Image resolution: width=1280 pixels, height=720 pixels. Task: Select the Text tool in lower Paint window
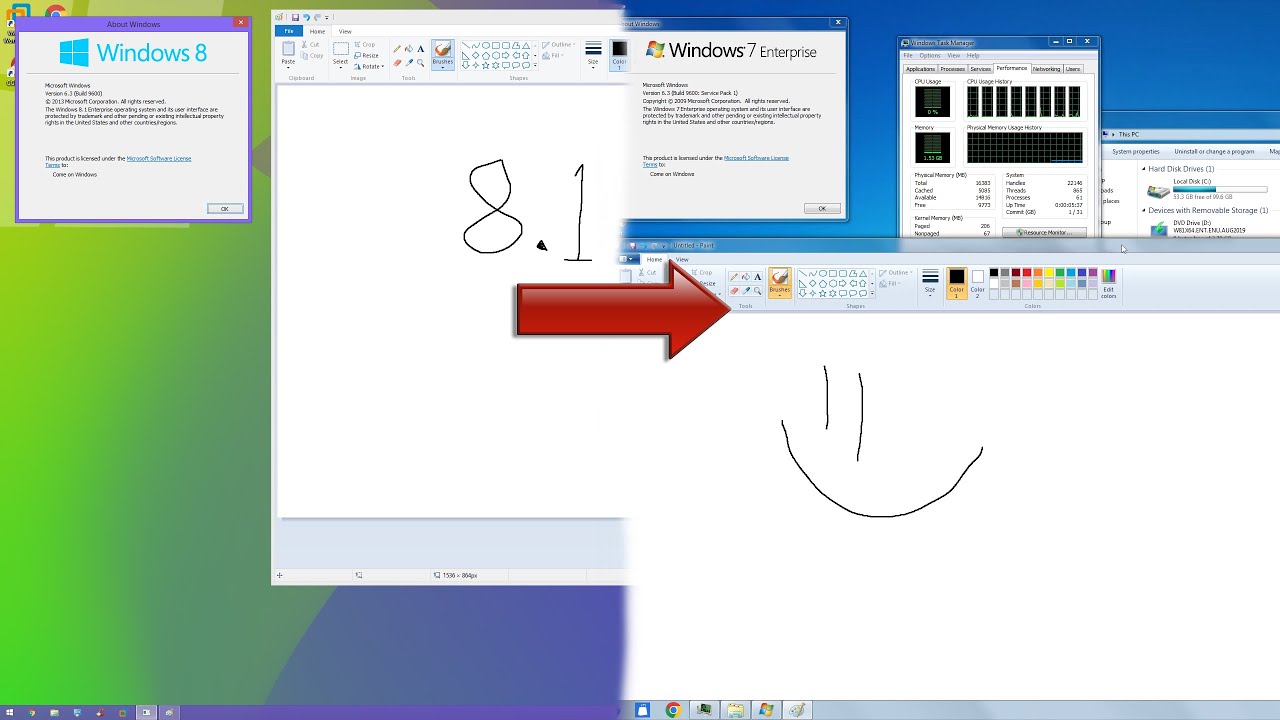[x=757, y=277]
